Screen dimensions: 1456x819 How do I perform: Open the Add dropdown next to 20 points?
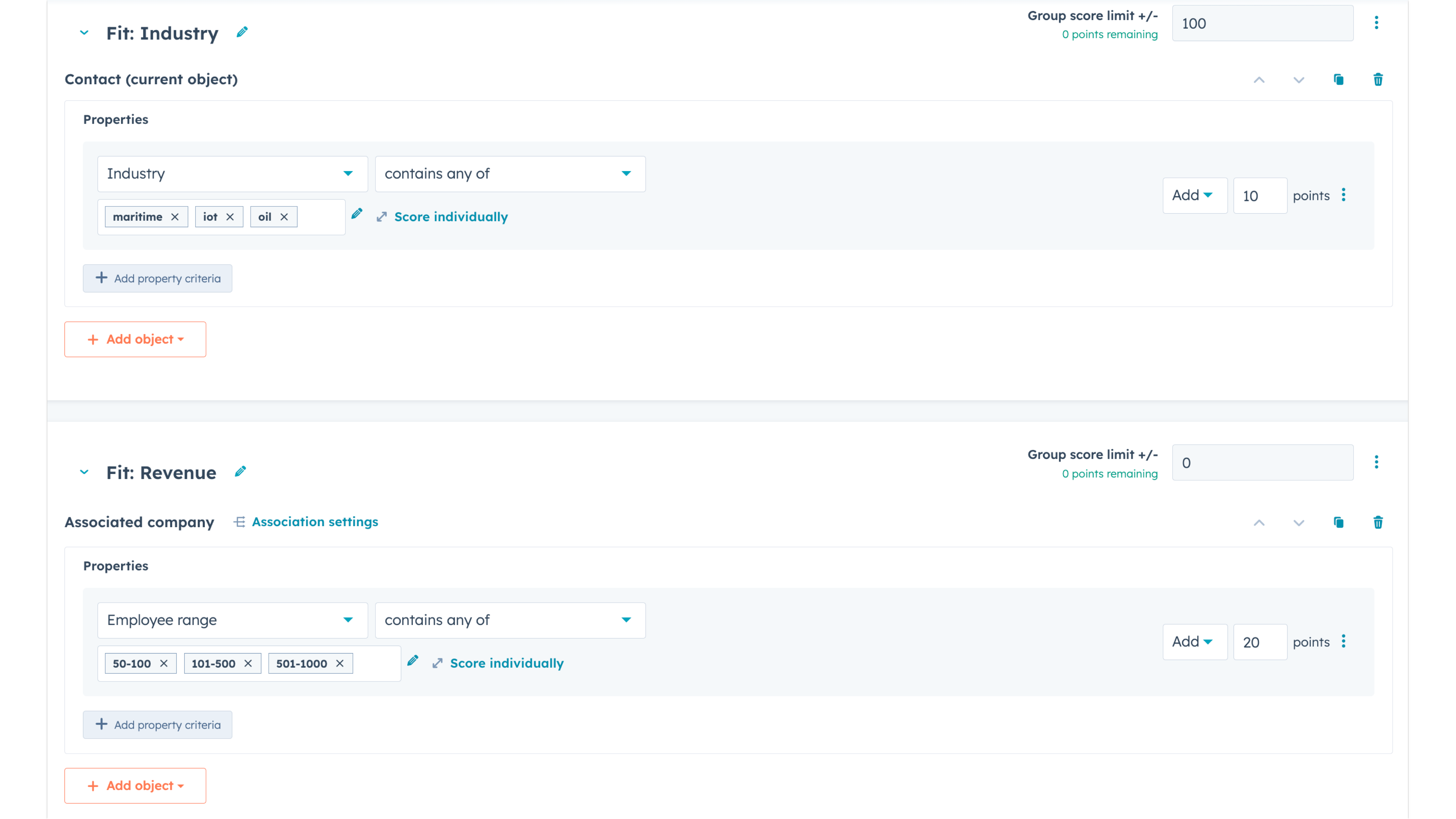click(1194, 641)
